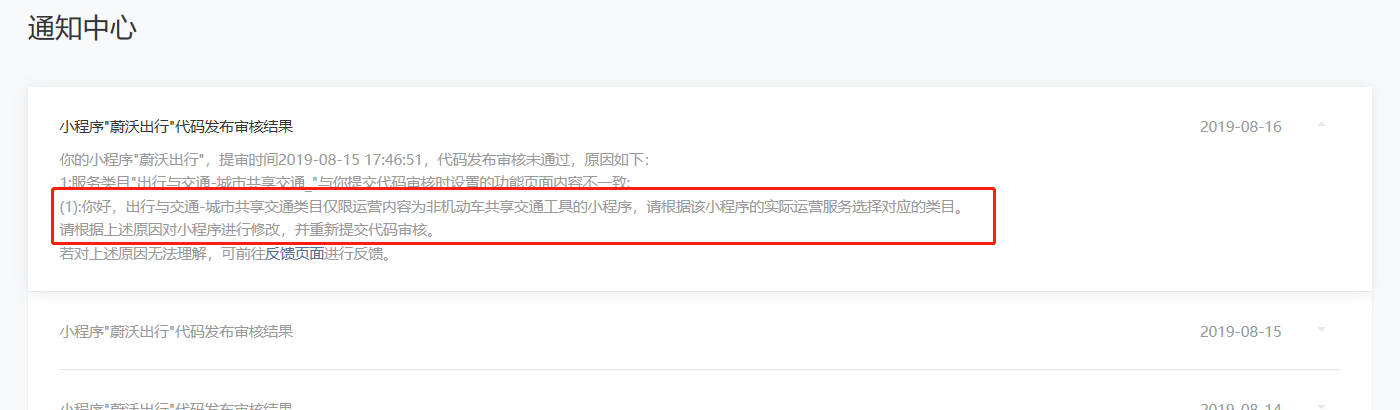Expand the 2019-08-15 notification arrow
The height and width of the screenshot is (410, 1400).
point(1321,329)
